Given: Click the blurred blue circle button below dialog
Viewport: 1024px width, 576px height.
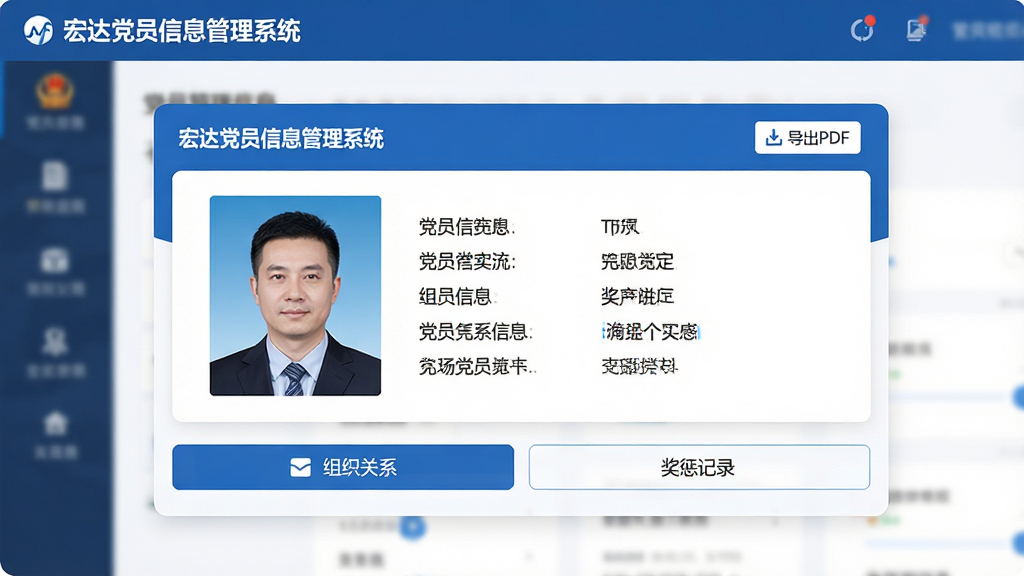Looking at the screenshot, I should tap(413, 526).
